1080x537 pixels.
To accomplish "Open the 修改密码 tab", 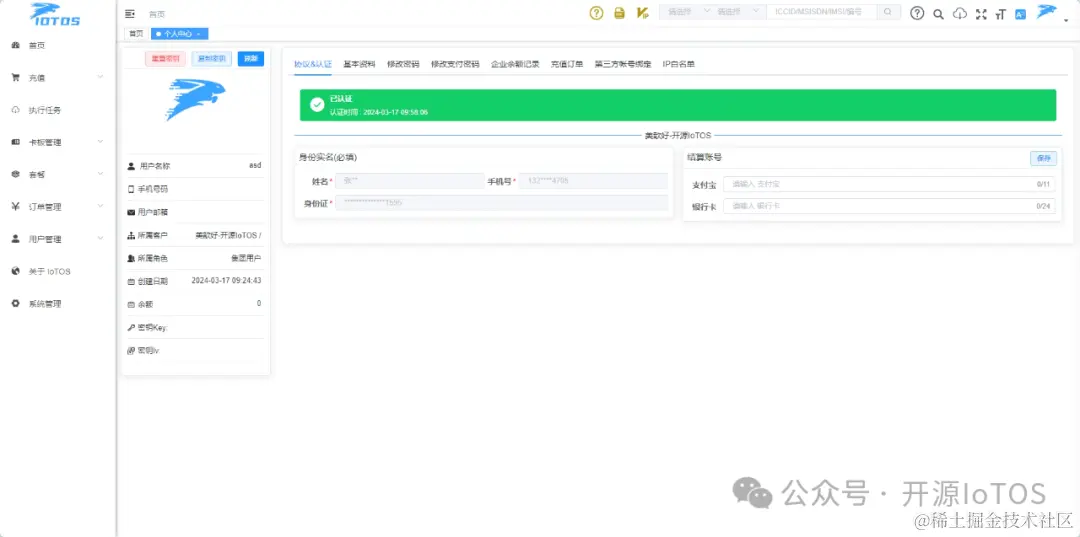I will click(x=403, y=64).
